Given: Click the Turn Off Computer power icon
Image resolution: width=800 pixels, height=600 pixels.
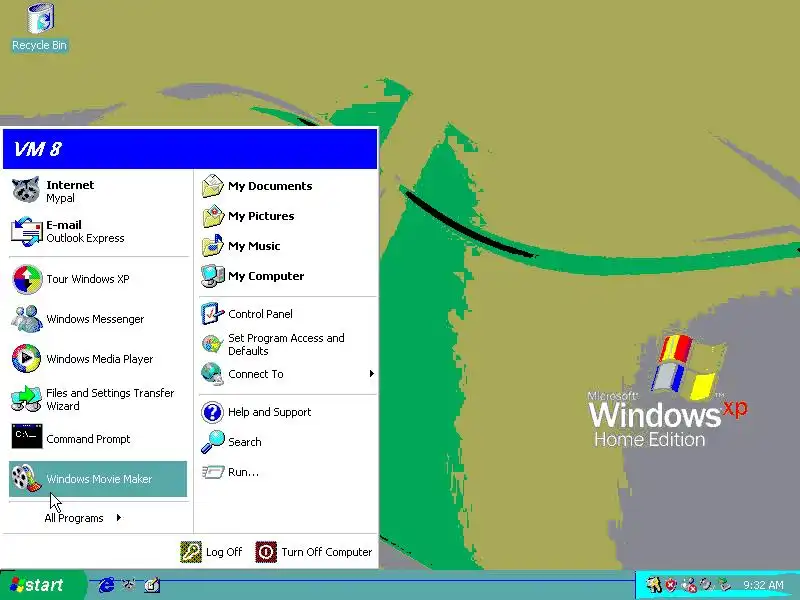Looking at the screenshot, I should tap(266, 552).
